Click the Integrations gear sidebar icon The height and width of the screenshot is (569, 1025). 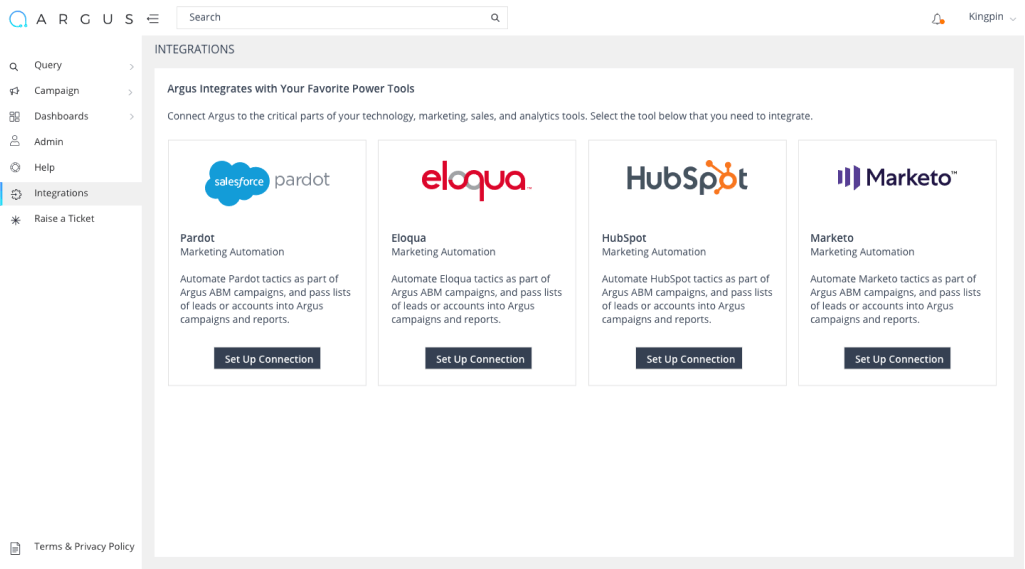16,194
